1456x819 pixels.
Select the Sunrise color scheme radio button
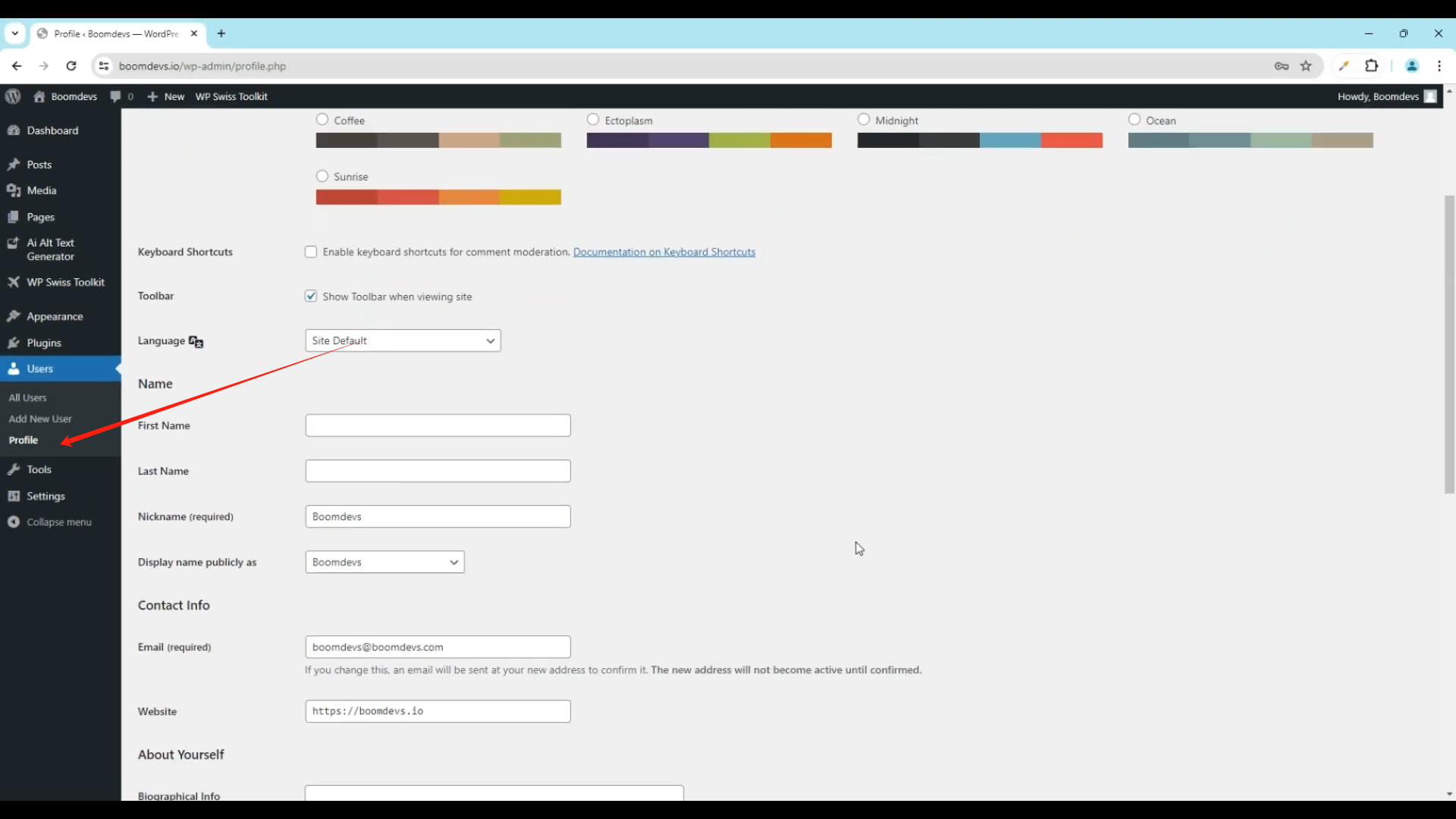coord(322,176)
